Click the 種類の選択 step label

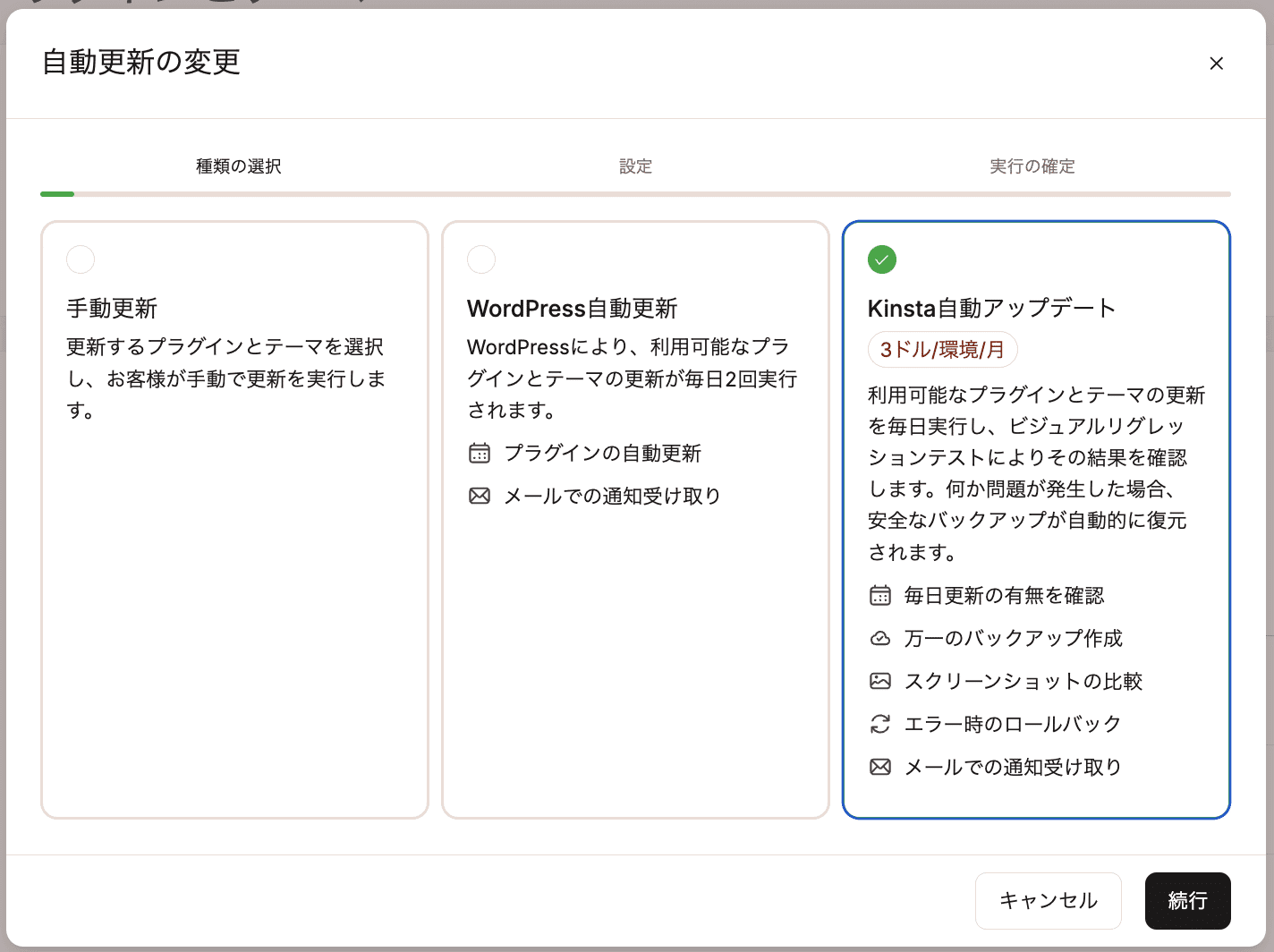(236, 166)
